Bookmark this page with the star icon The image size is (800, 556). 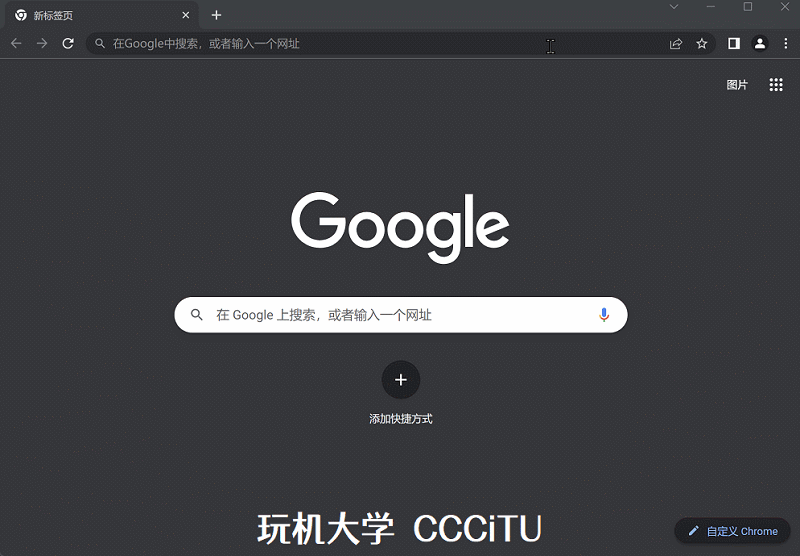(x=702, y=44)
